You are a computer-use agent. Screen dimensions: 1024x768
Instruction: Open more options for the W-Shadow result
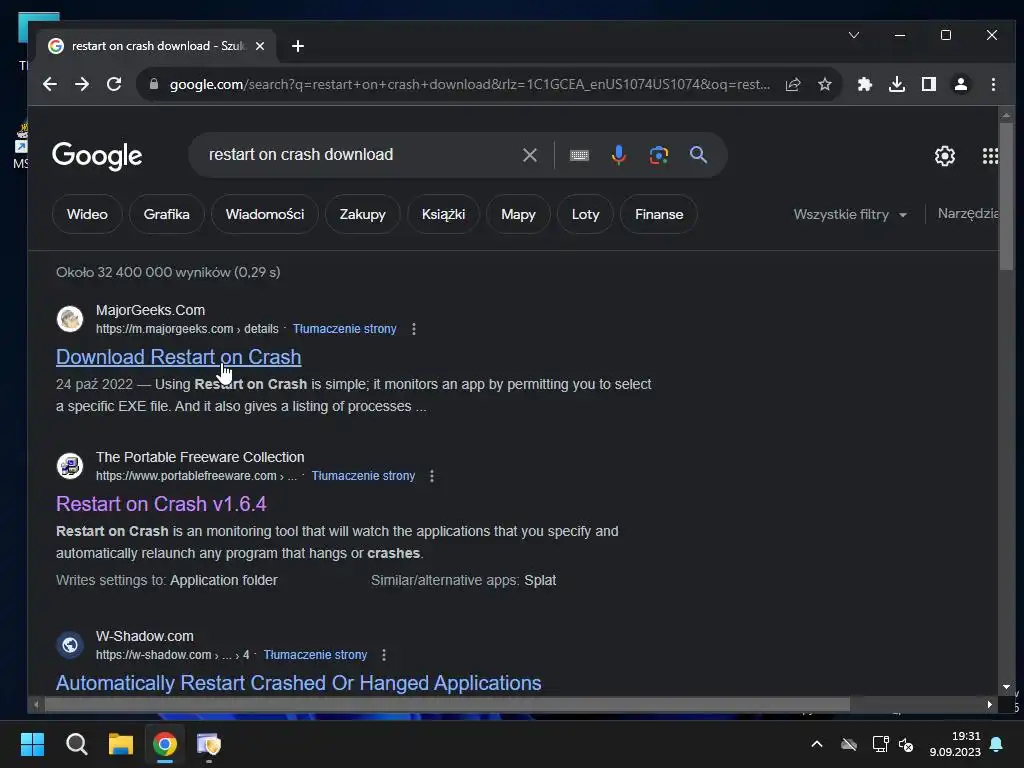[x=384, y=655]
